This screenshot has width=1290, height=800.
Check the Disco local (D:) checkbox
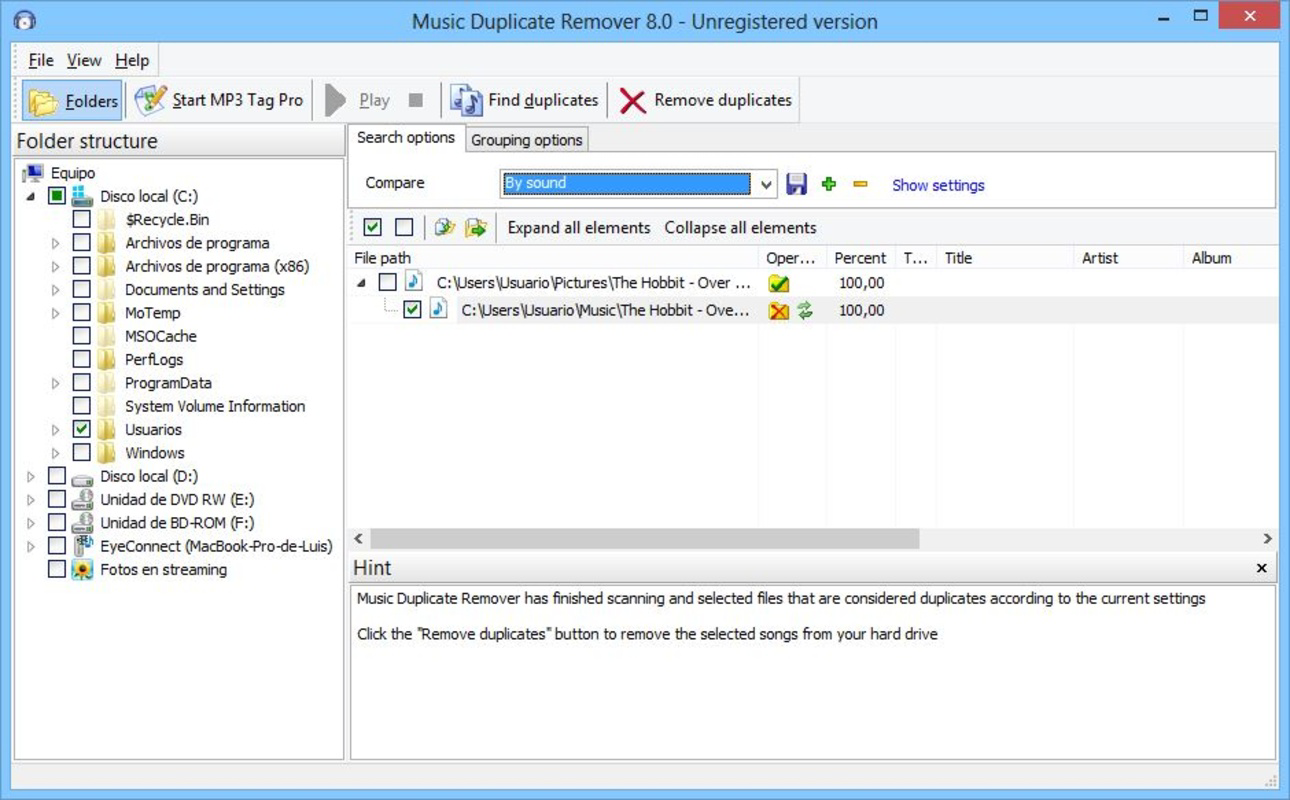point(57,477)
